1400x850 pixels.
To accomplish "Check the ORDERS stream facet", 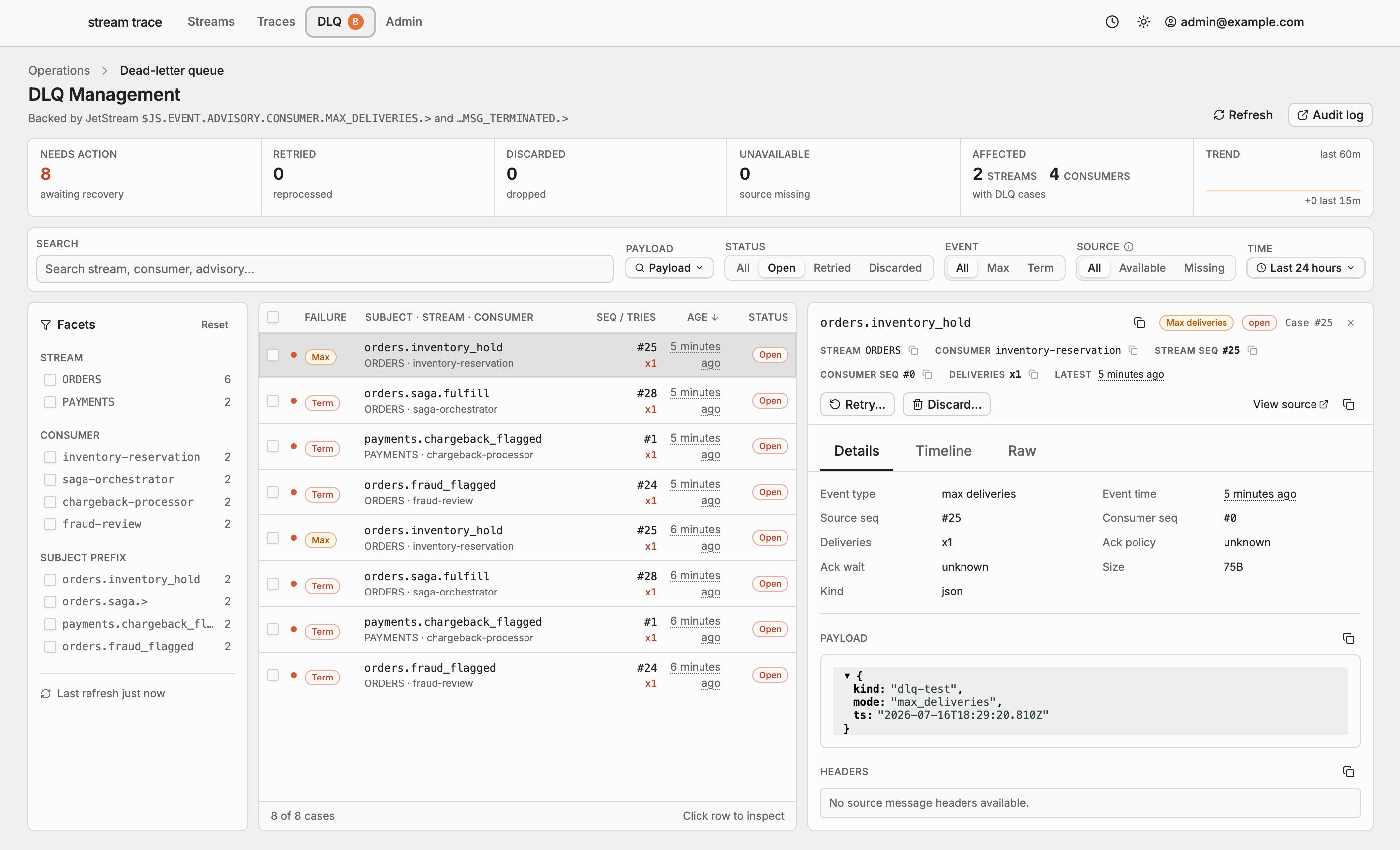I will click(50, 380).
